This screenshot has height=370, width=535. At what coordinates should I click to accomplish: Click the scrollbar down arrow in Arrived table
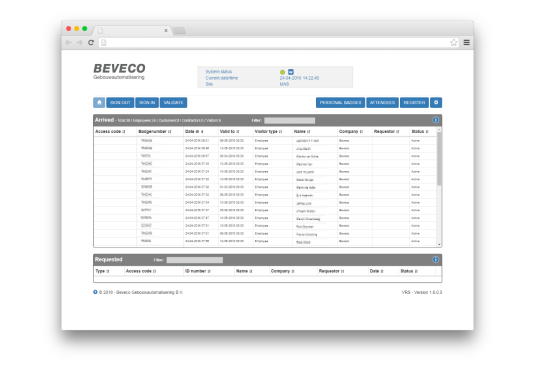(x=439, y=244)
